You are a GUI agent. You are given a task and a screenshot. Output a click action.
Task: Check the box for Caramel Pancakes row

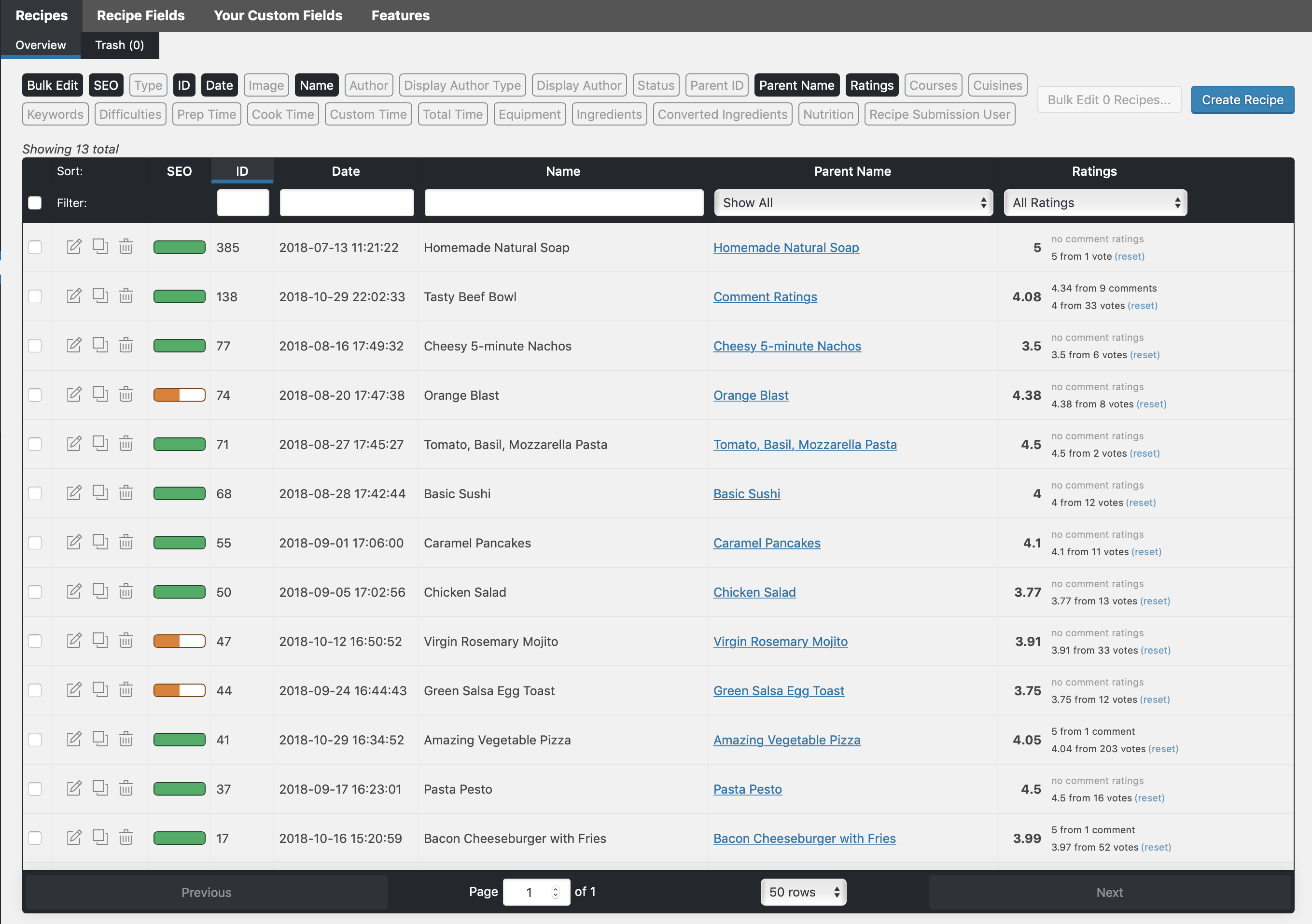coord(35,542)
